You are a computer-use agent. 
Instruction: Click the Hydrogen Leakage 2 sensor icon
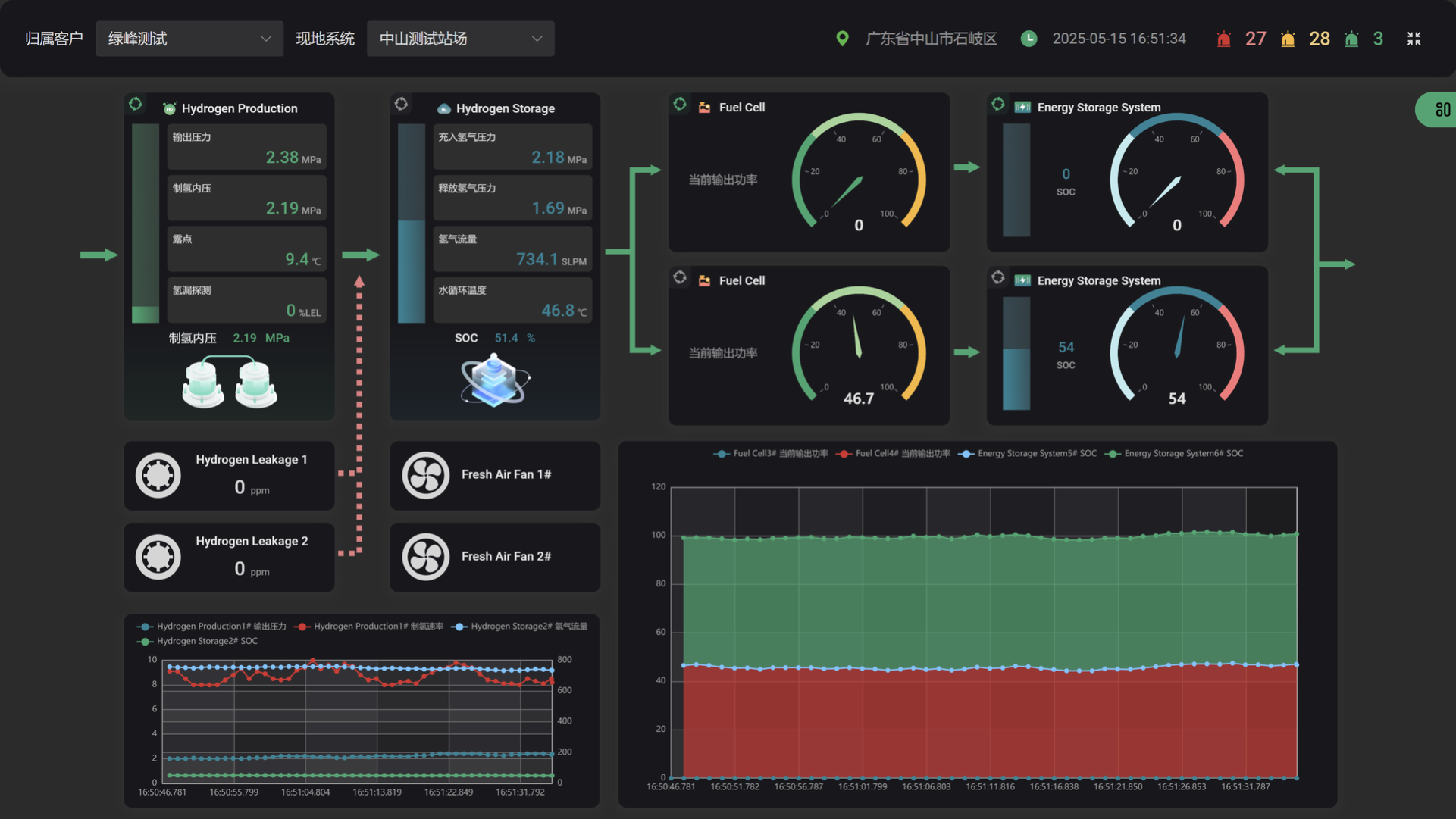(x=158, y=557)
